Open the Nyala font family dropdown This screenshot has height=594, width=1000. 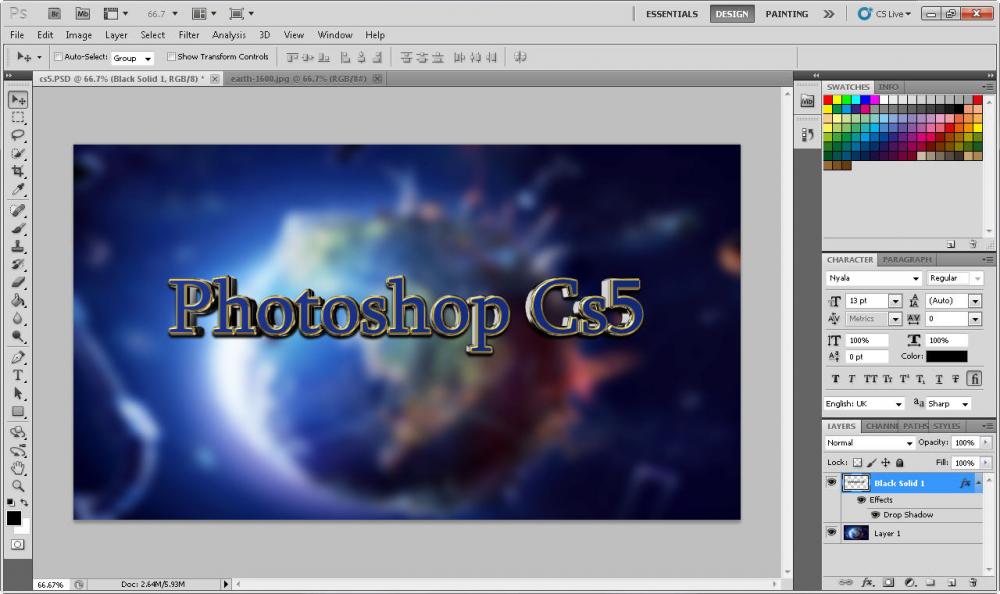pos(873,278)
